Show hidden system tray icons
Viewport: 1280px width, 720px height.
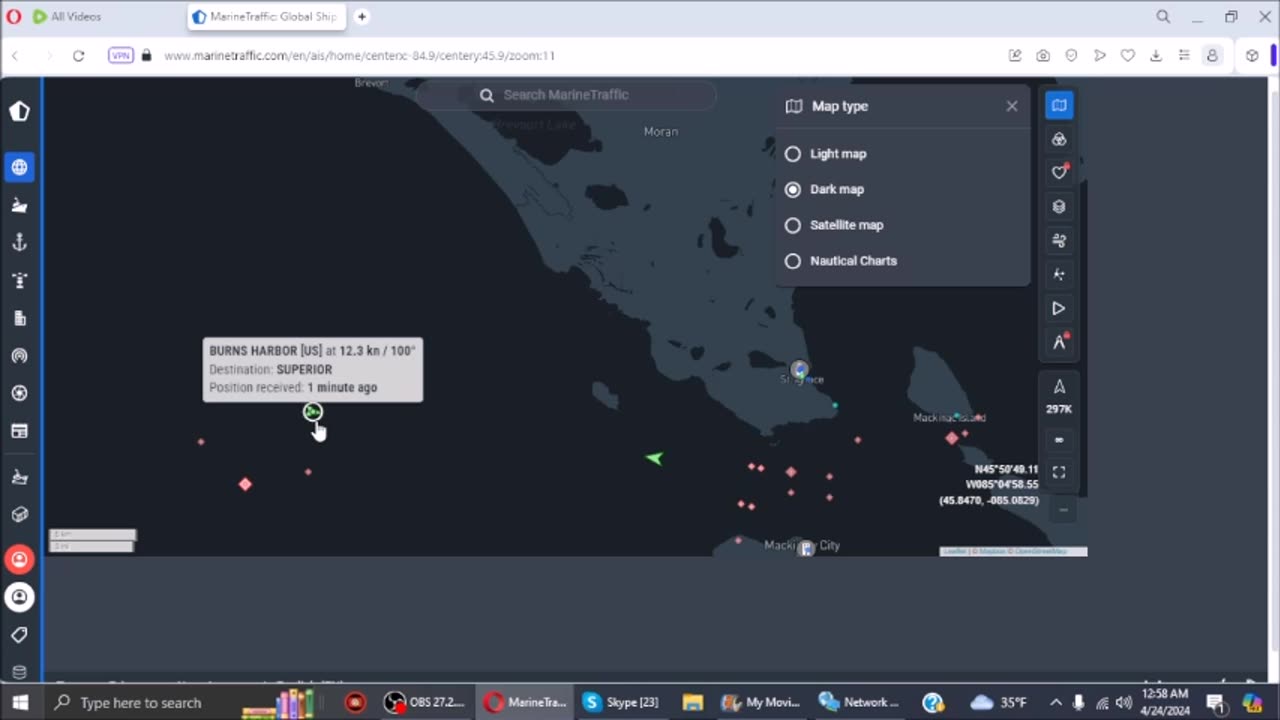(1056, 702)
